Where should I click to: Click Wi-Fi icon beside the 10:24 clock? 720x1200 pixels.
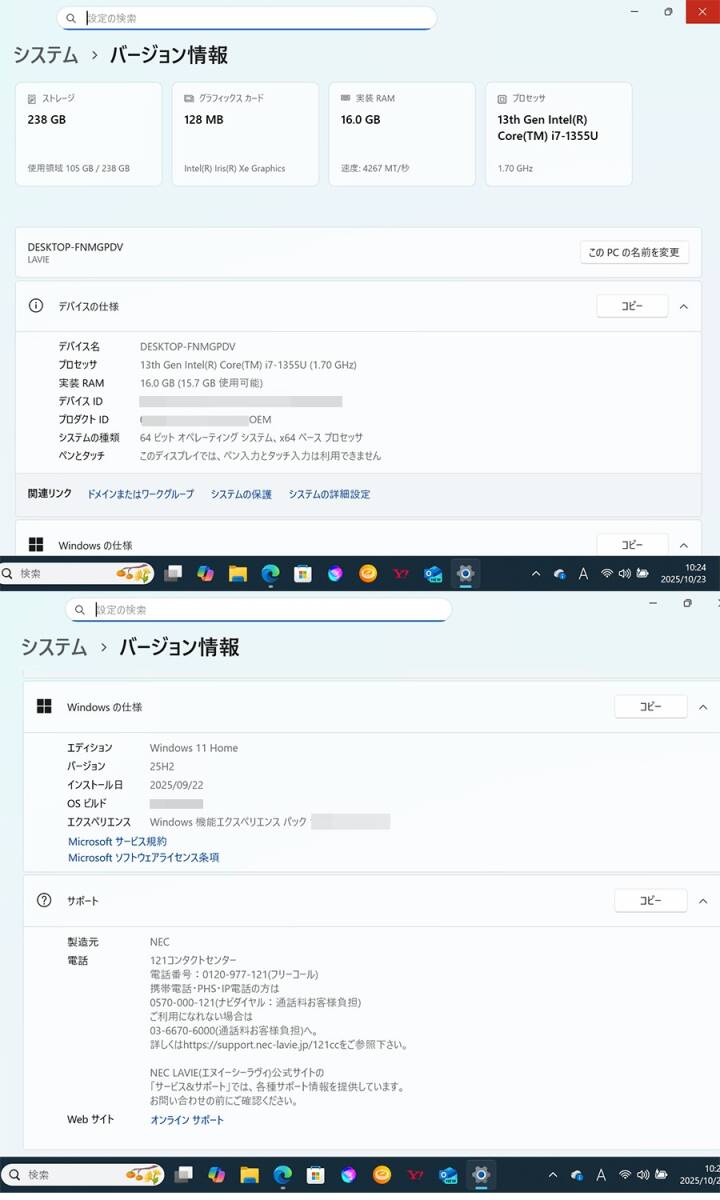pyautogui.click(x=606, y=574)
